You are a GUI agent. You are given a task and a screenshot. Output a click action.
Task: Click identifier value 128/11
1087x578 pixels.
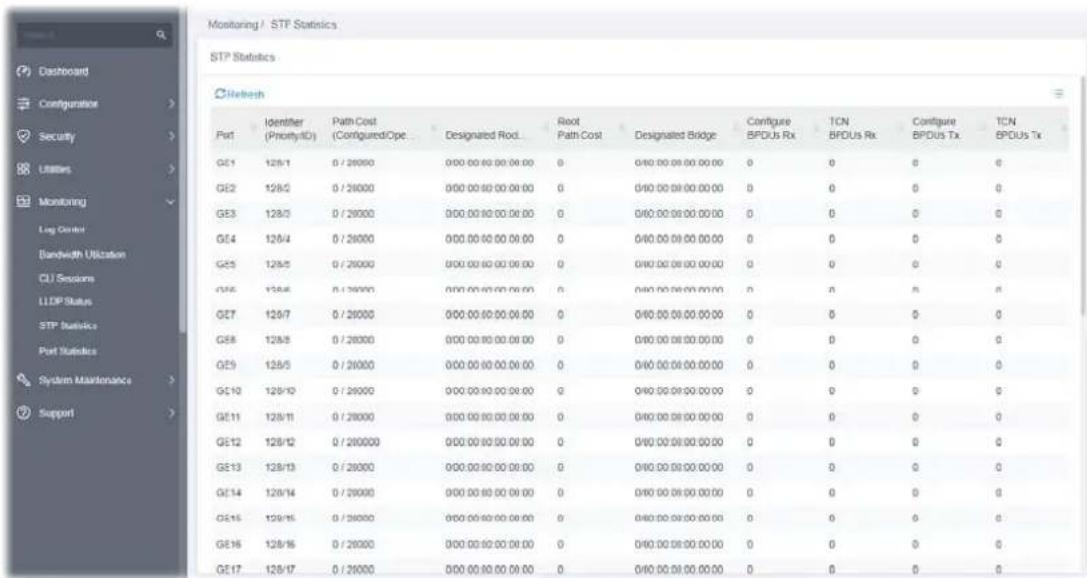(x=279, y=417)
